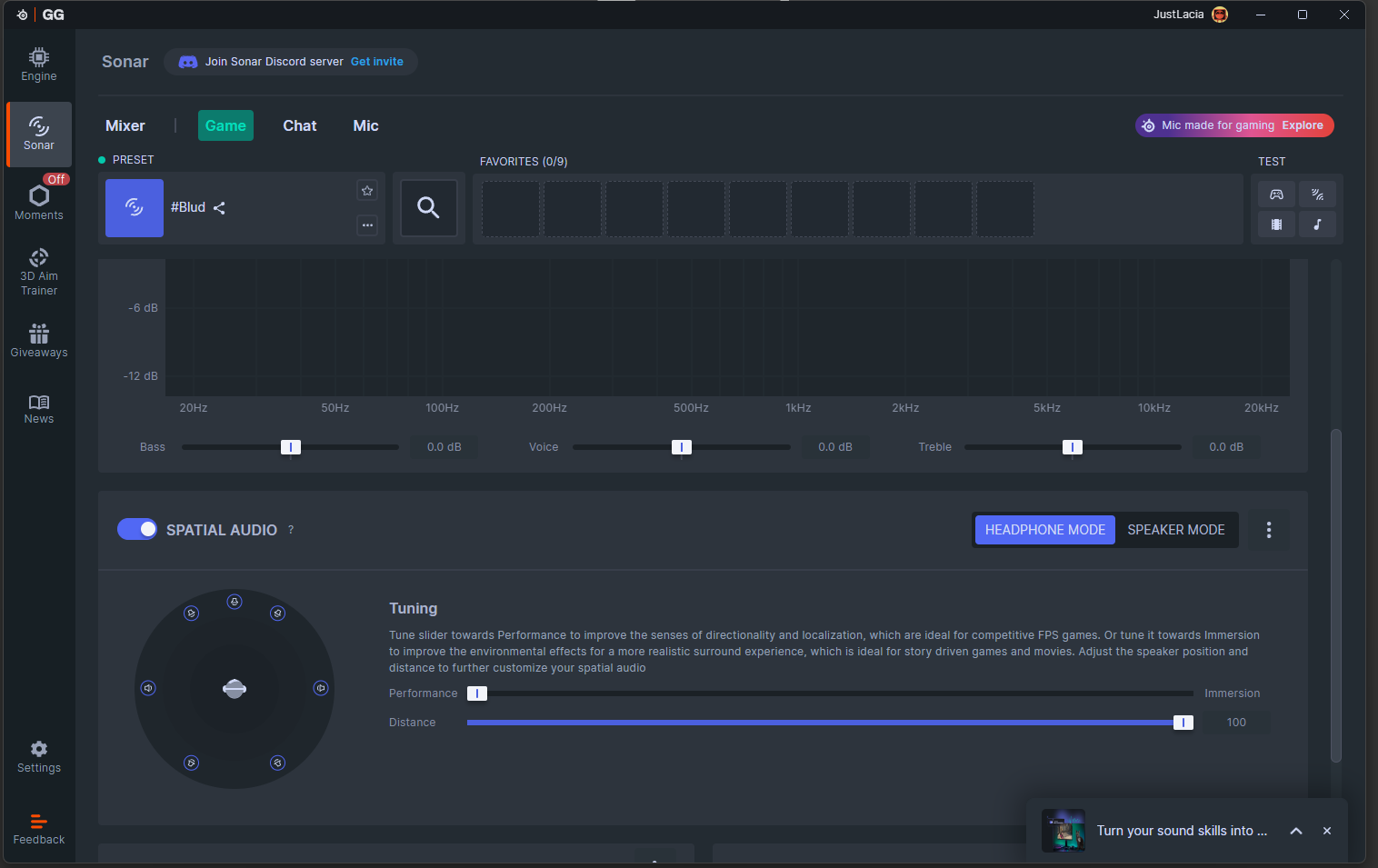Expand the sound skills notification
The width and height of the screenshot is (1378, 868).
coord(1296,831)
